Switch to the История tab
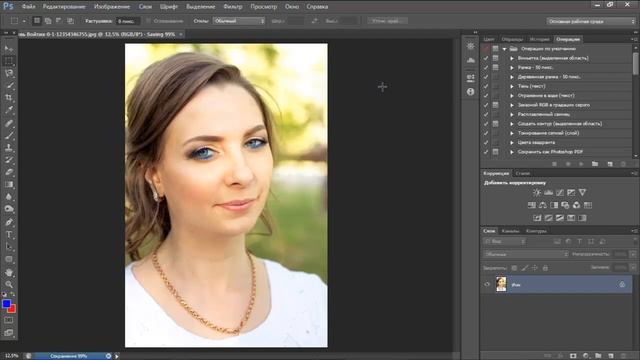 539,39
